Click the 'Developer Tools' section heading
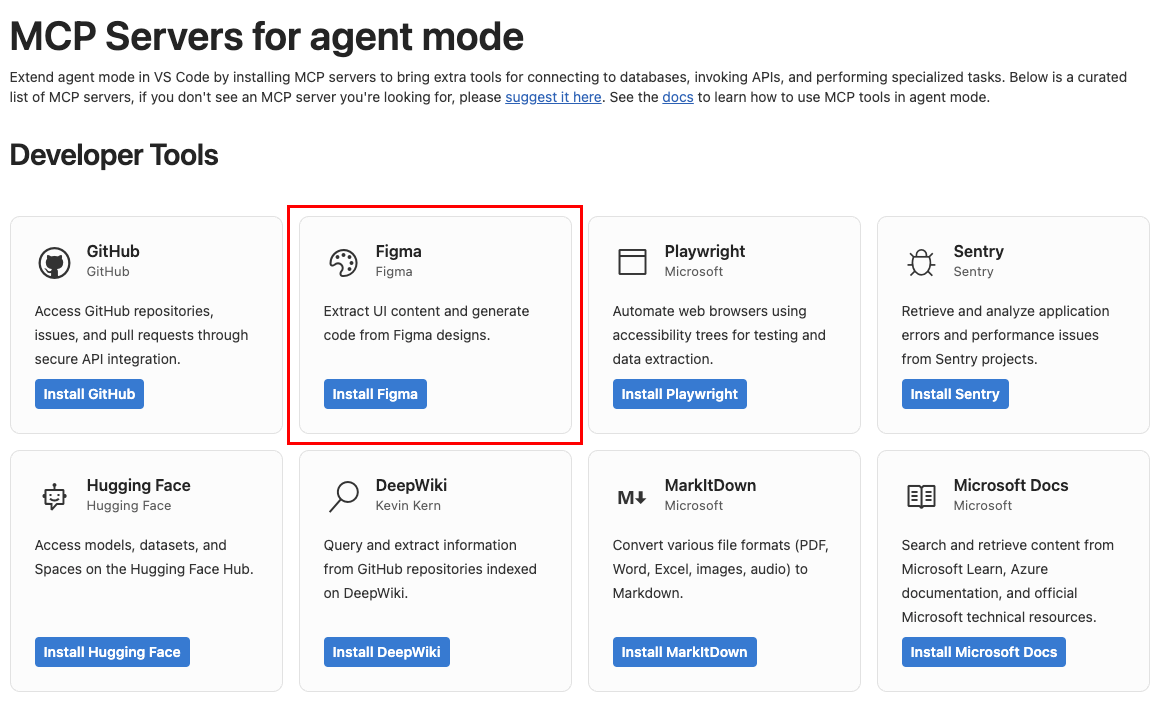The image size is (1163, 703). tap(114, 155)
